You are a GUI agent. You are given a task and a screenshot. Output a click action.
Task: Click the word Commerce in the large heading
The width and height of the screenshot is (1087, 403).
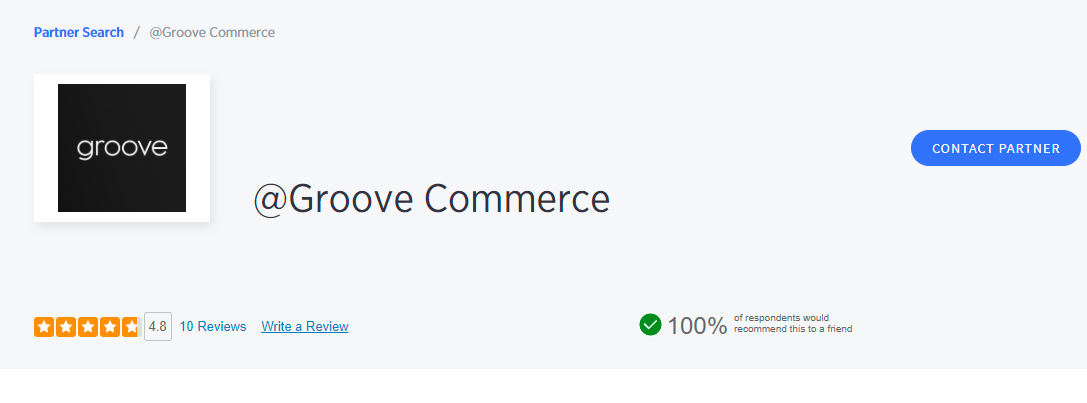(517, 199)
